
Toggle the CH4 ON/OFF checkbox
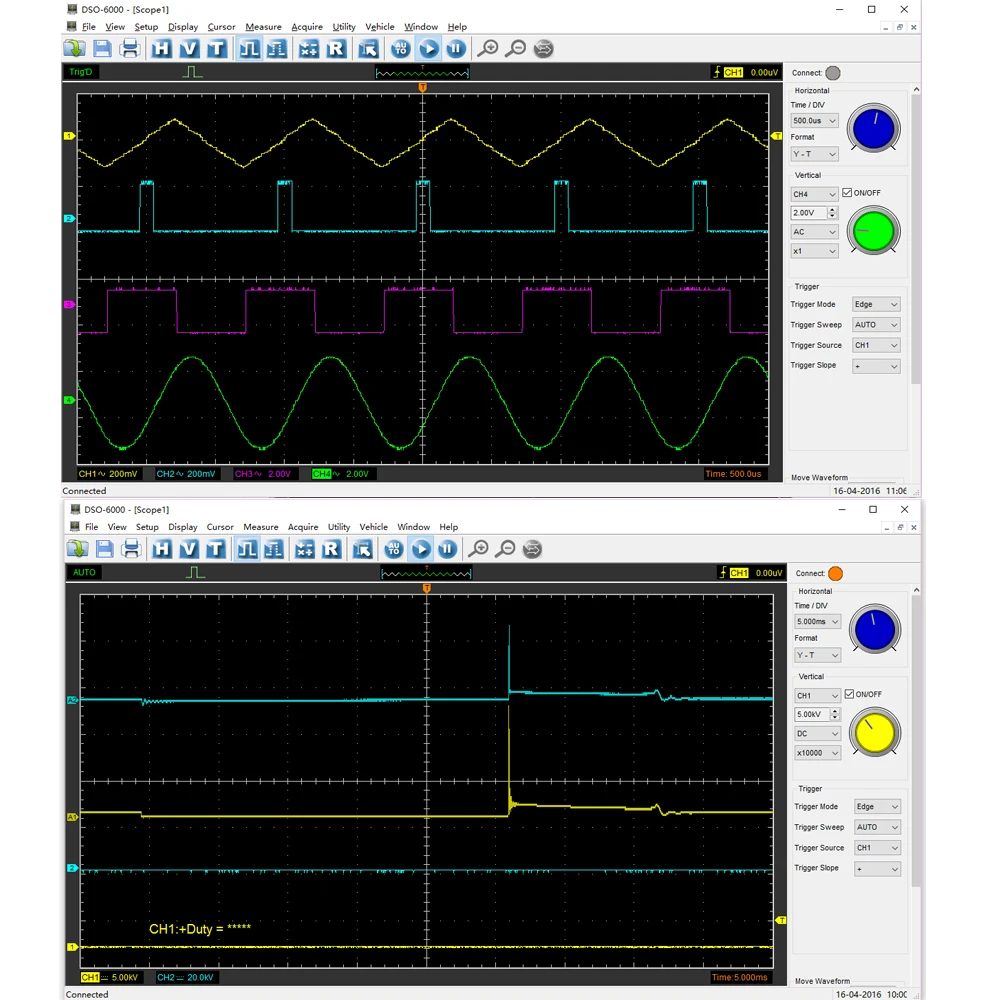click(847, 193)
